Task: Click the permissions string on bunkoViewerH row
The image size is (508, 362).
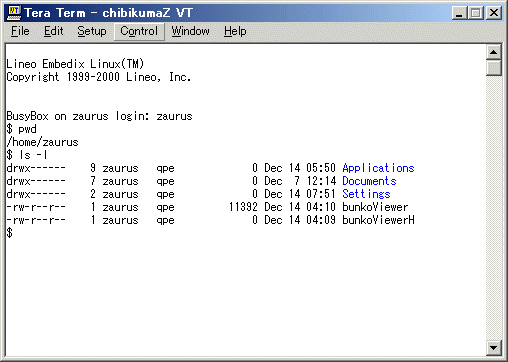Action: [x=36, y=220]
